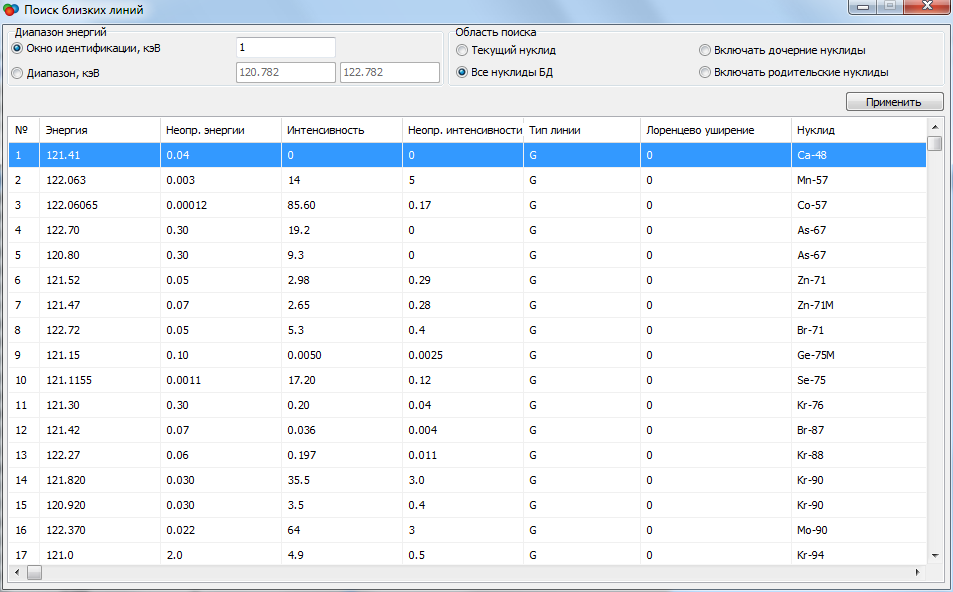Click 'Тип линии' column header
Screen dimensions: 953x592
tap(580, 130)
